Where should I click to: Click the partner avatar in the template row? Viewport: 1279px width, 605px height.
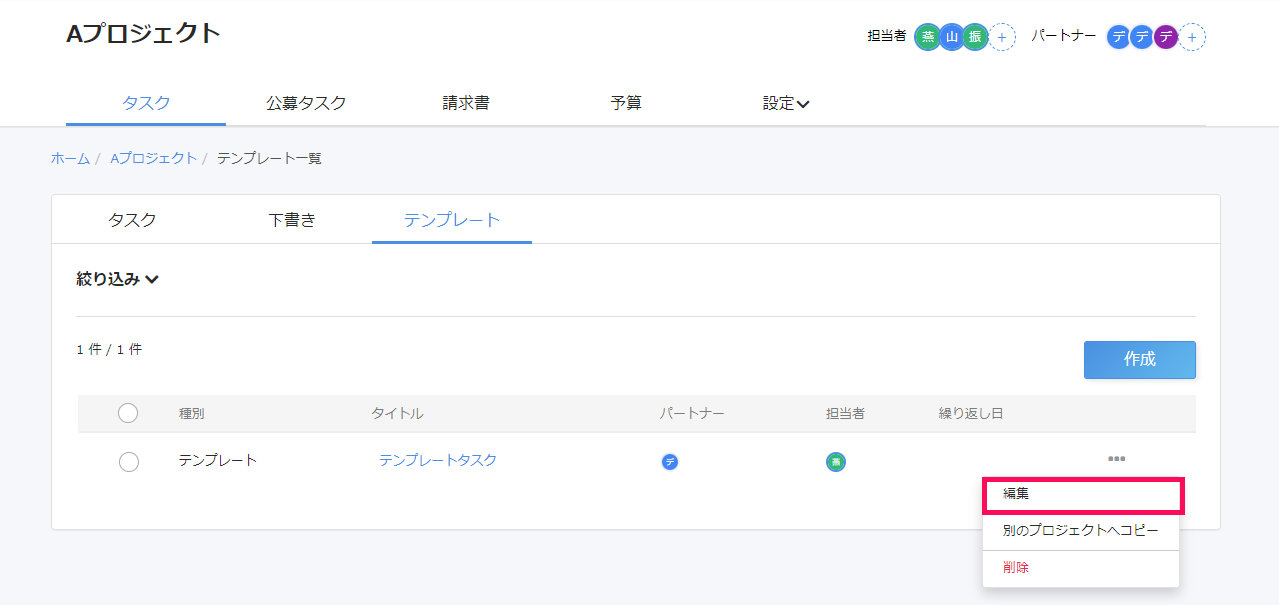coord(670,461)
